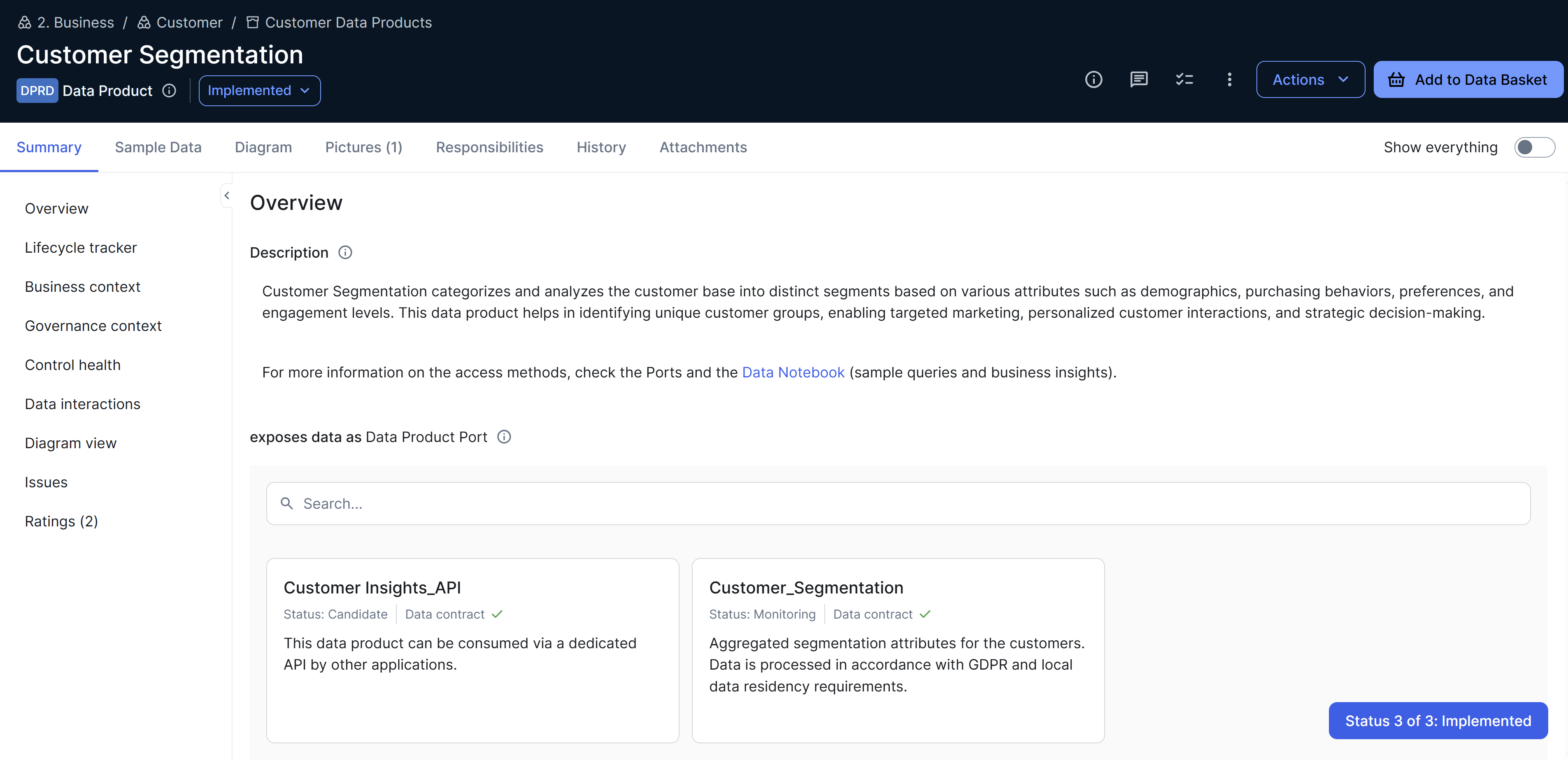Open the comments panel icon
Viewport: 1568px width, 761px height.
(x=1138, y=80)
